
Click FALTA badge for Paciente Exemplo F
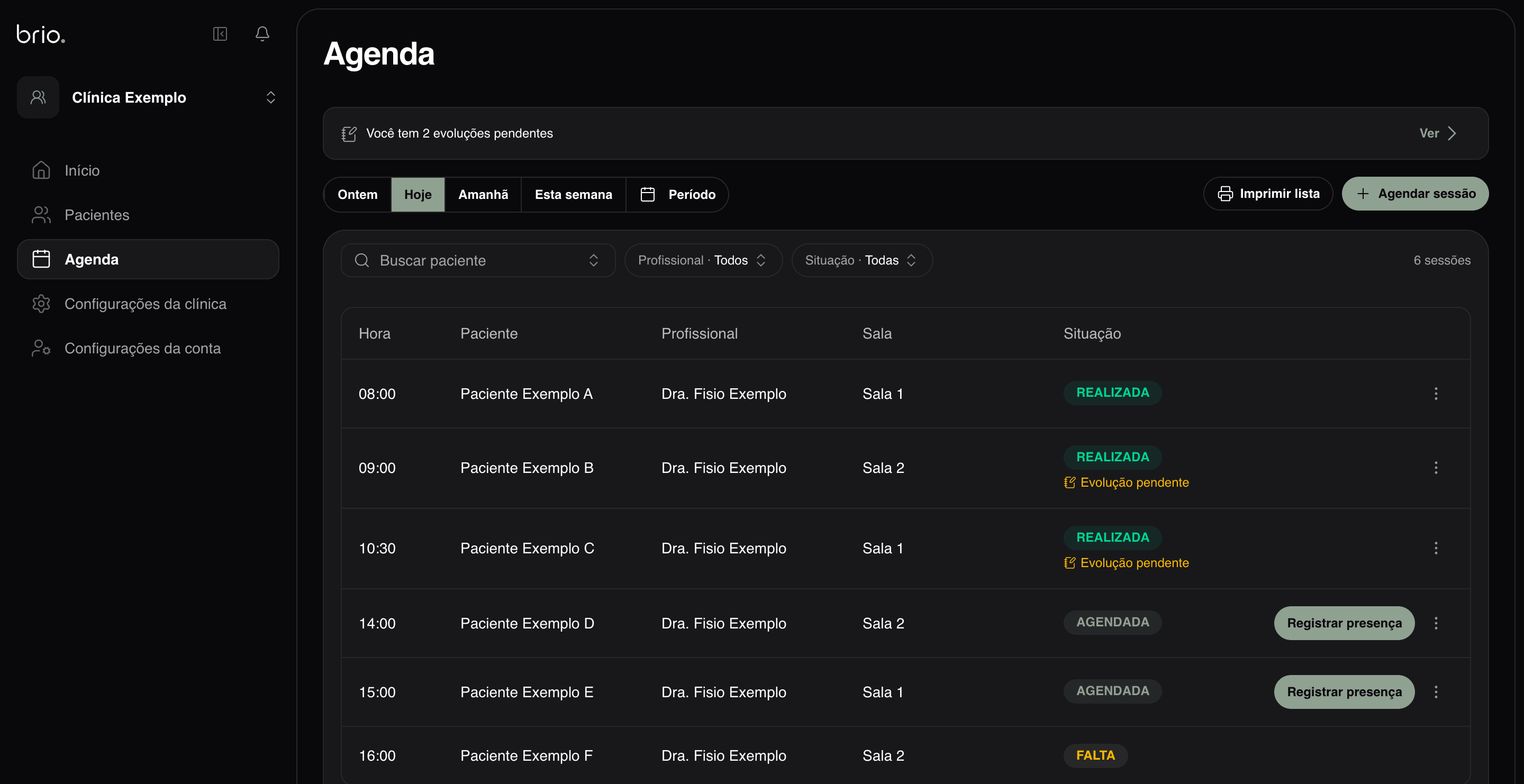(1096, 755)
